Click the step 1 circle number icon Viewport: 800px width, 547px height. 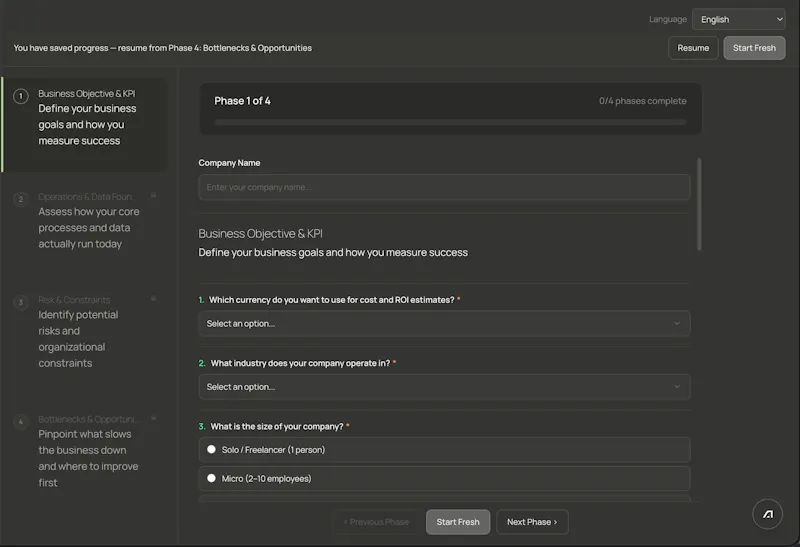(21, 96)
